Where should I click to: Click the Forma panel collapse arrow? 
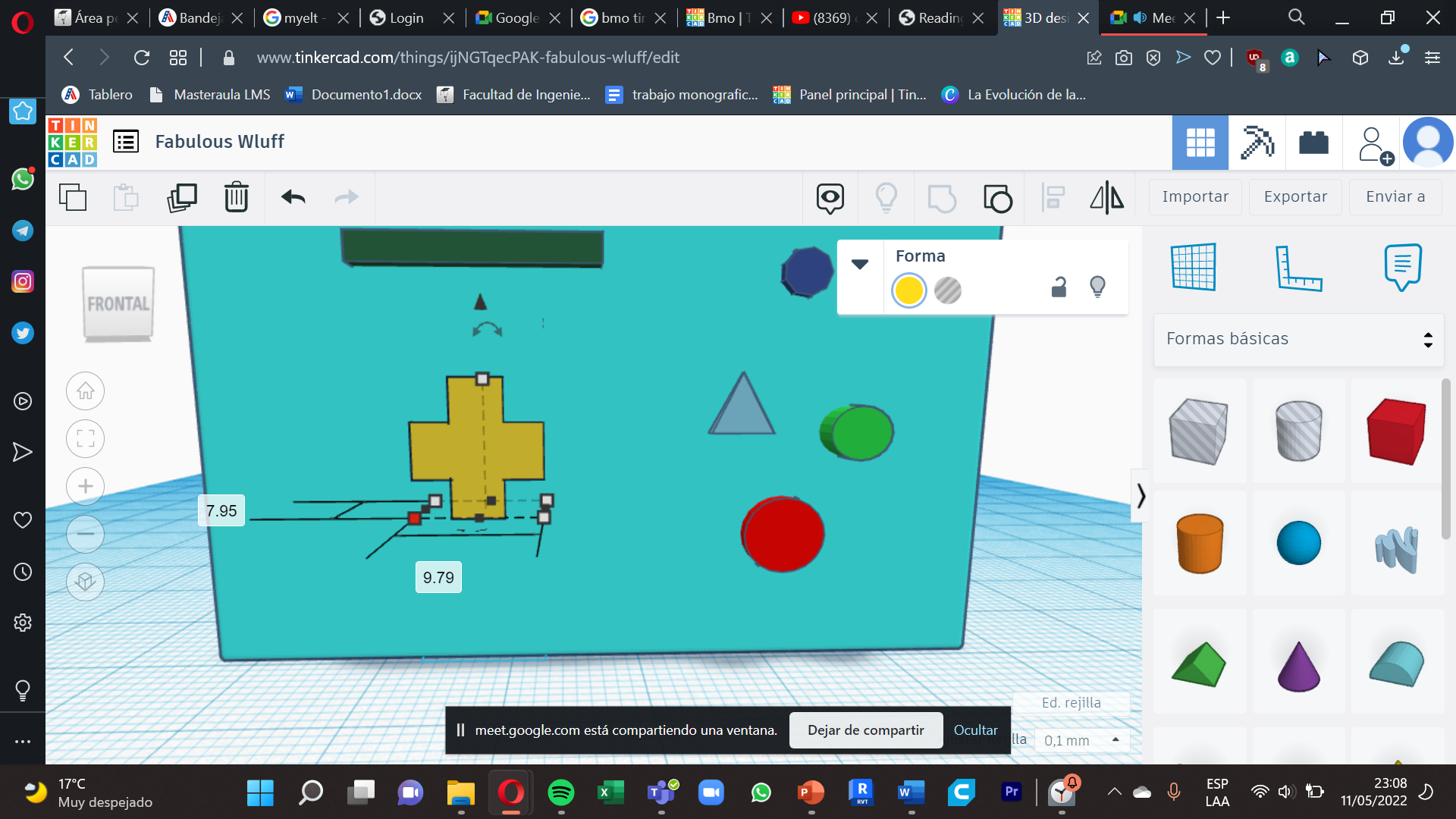[x=859, y=265]
